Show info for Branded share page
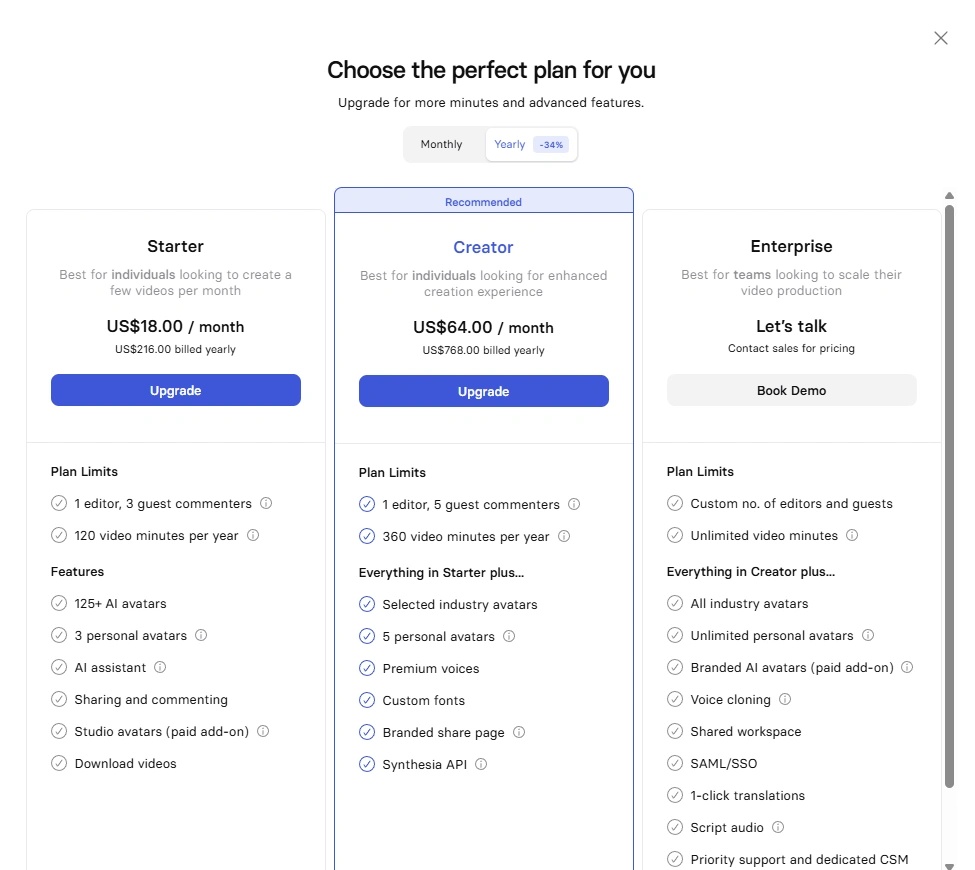975x870 pixels. click(x=519, y=732)
